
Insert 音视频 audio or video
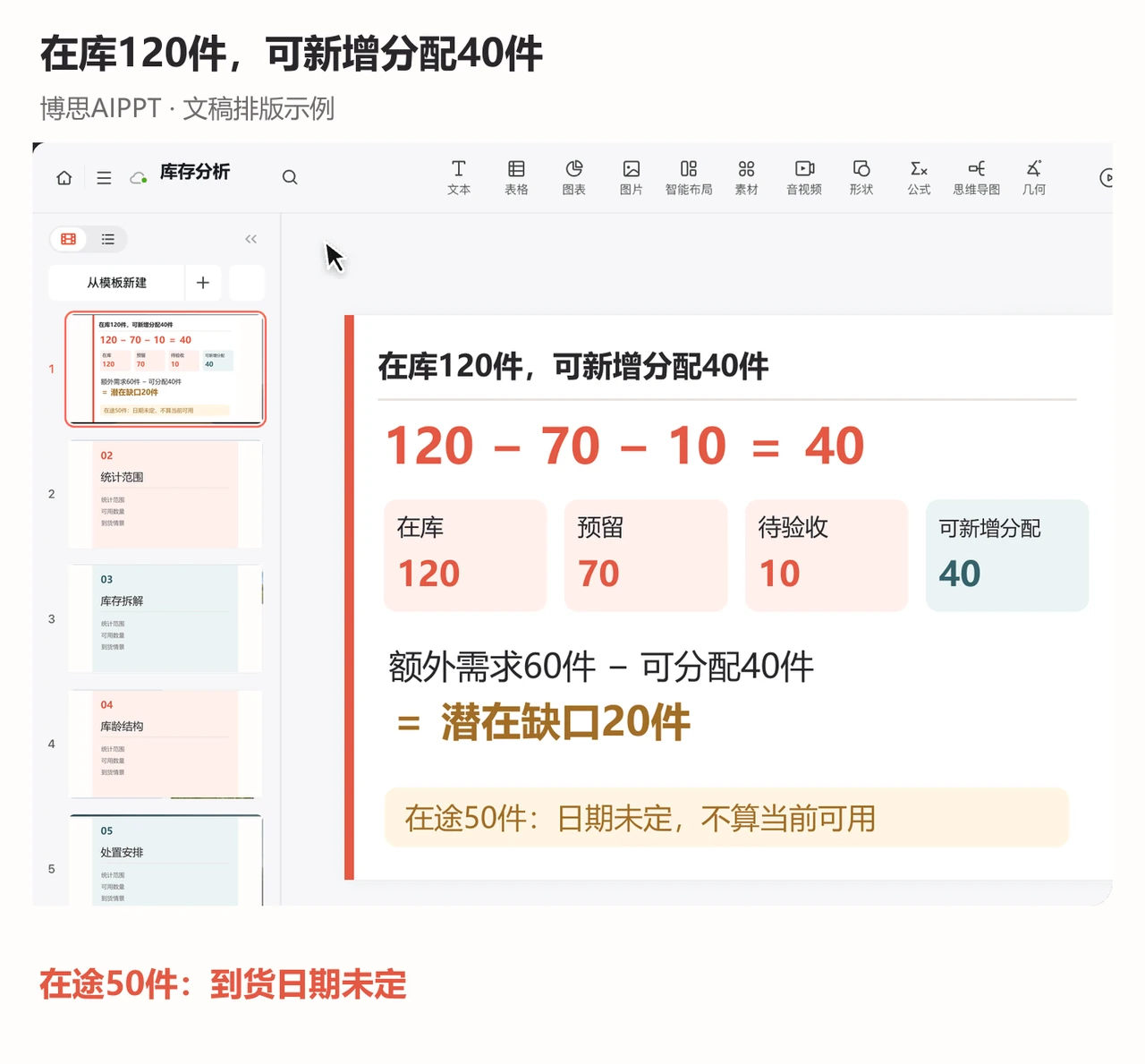pyautogui.click(x=804, y=177)
